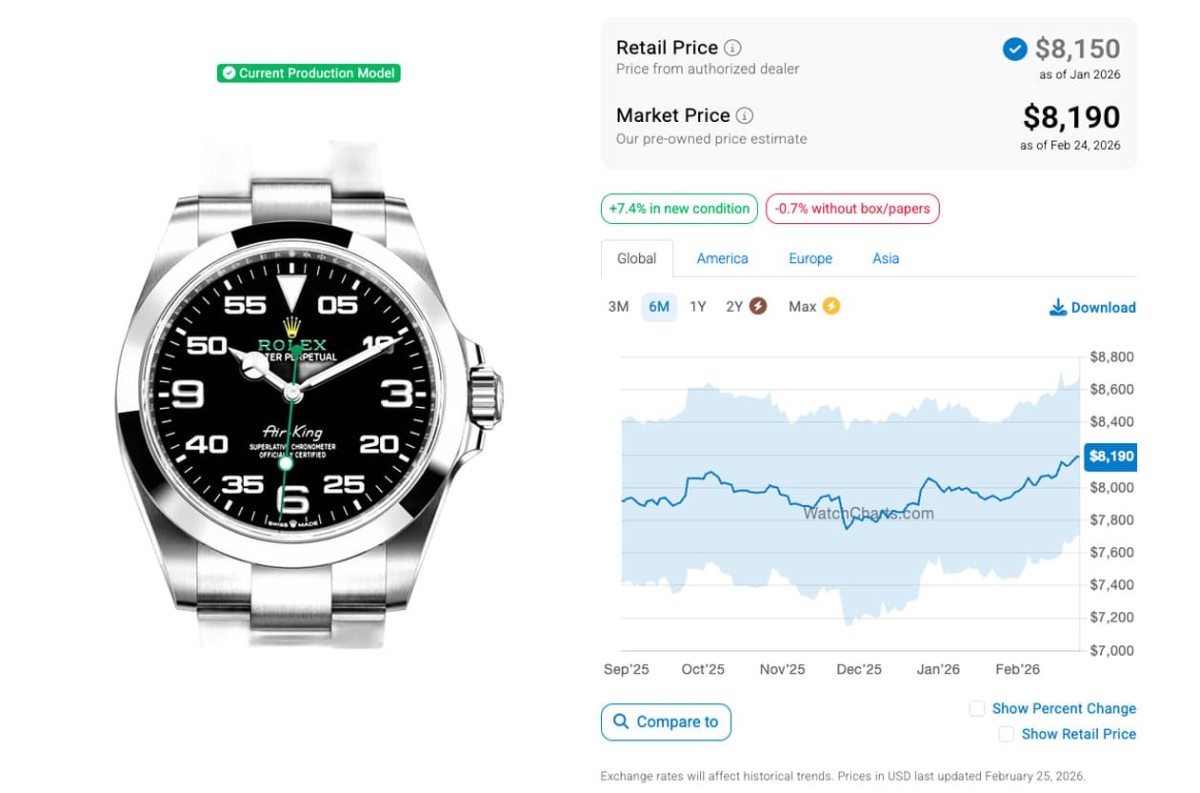Viewport: 1200px width, 793px height.
Task: Click the blue verified checkmark badge
Action: click(x=1014, y=49)
